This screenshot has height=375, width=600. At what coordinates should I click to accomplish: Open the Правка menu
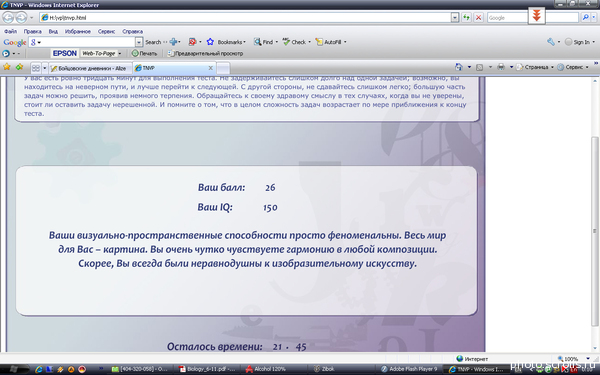33,31
